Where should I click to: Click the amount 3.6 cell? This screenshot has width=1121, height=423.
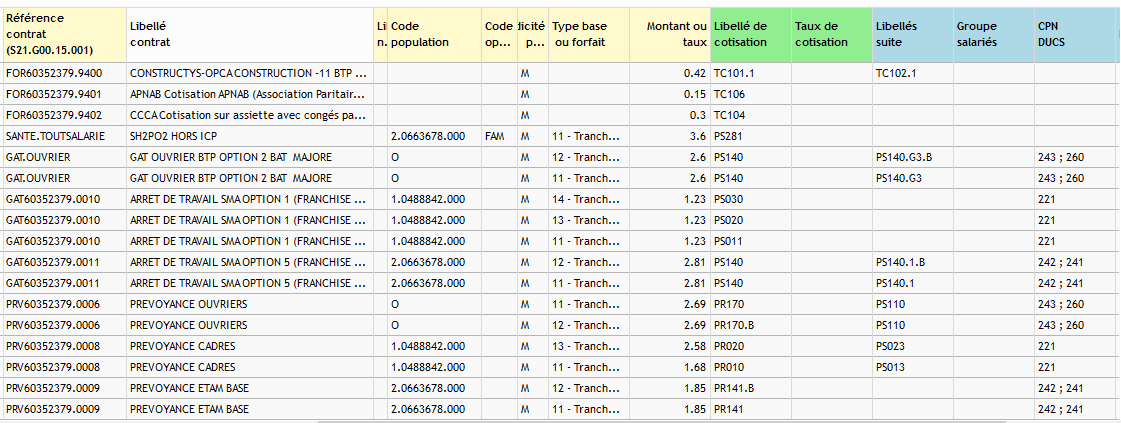(670, 136)
